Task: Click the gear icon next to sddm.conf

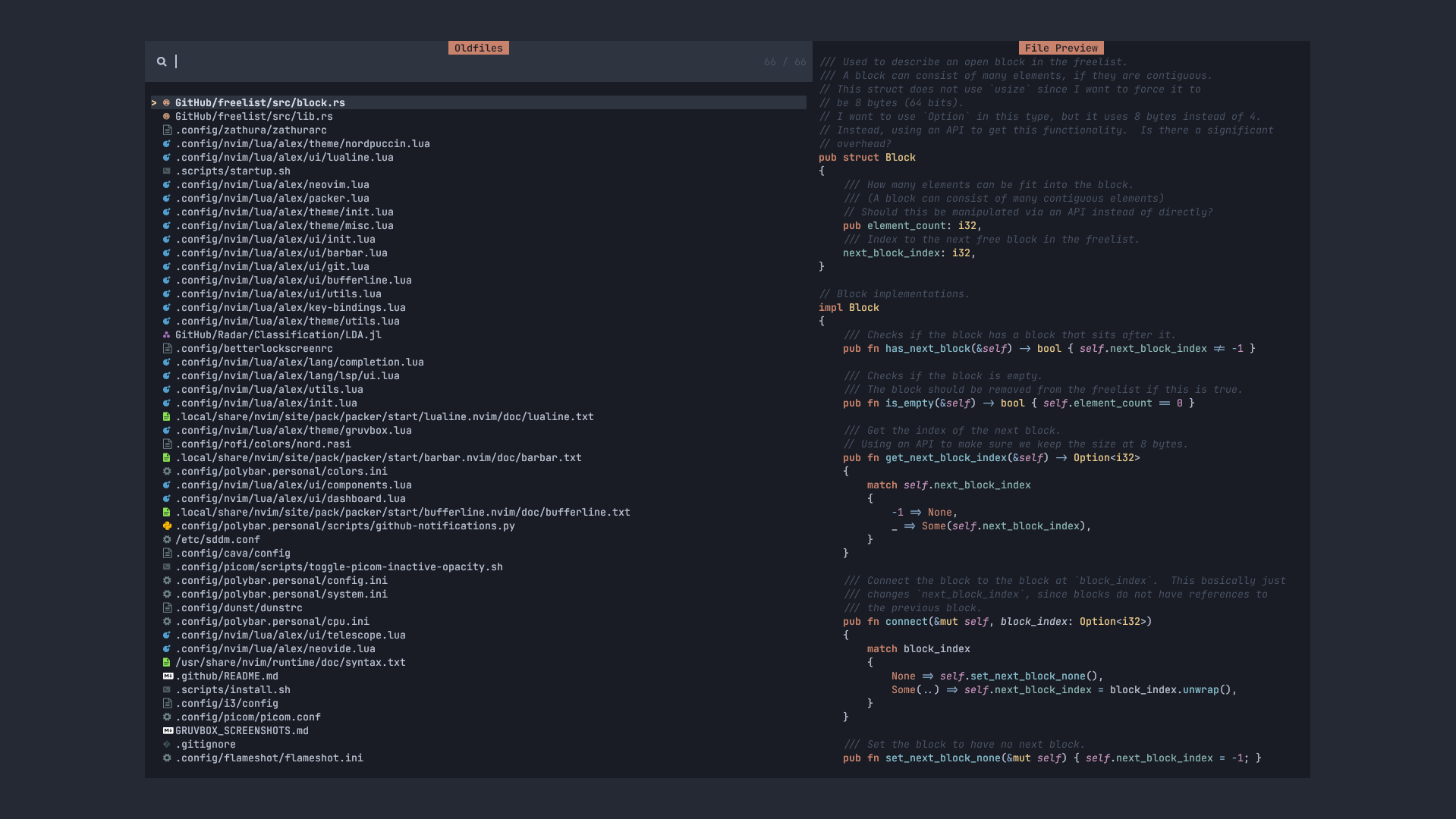Action: point(166,539)
